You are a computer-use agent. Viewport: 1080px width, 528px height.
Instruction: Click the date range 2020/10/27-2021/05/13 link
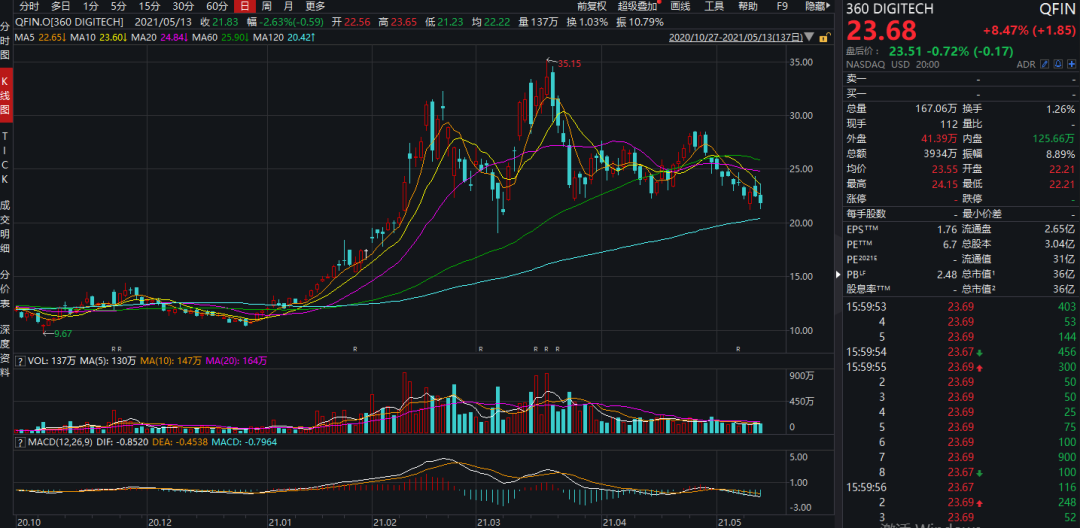coord(735,39)
